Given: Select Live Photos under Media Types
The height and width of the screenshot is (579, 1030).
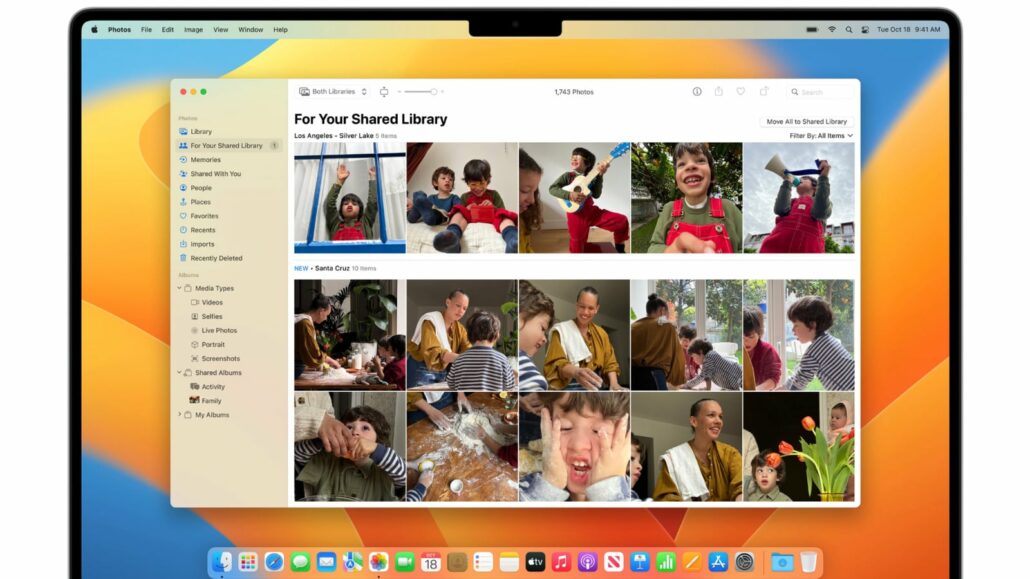Looking at the screenshot, I should (219, 331).
